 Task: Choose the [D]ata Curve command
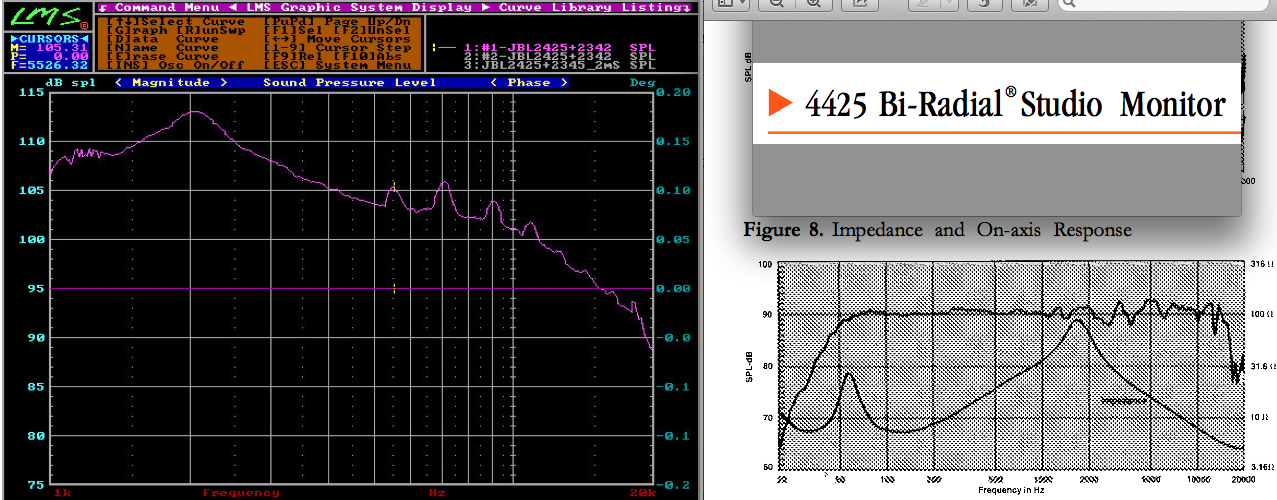pos(163,38)
